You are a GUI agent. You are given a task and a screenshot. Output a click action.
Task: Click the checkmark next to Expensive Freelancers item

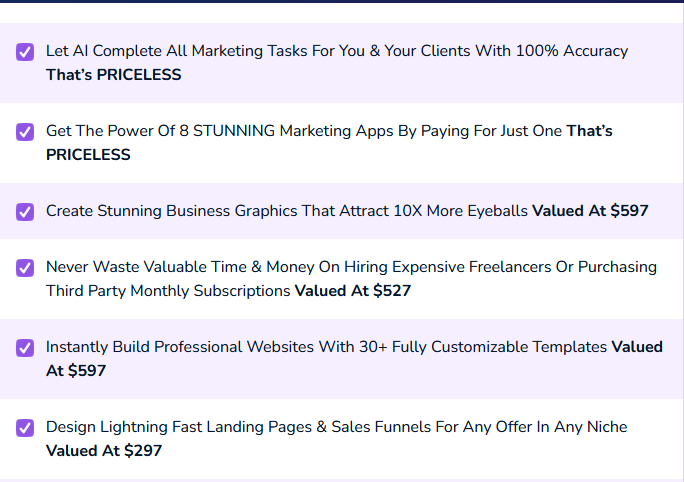(x=26, y=268)
